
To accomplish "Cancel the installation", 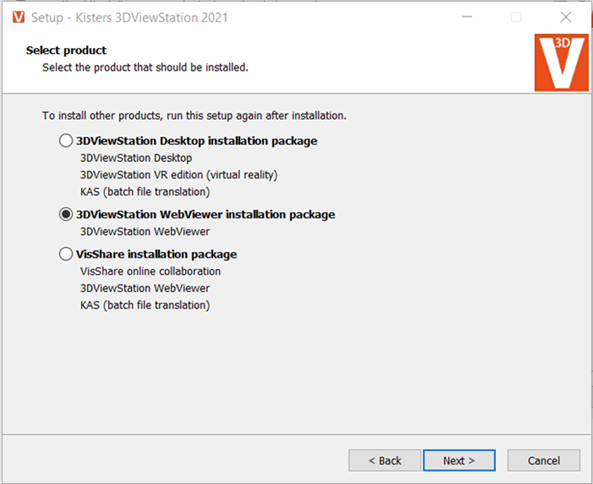I will tap(544, 461).
